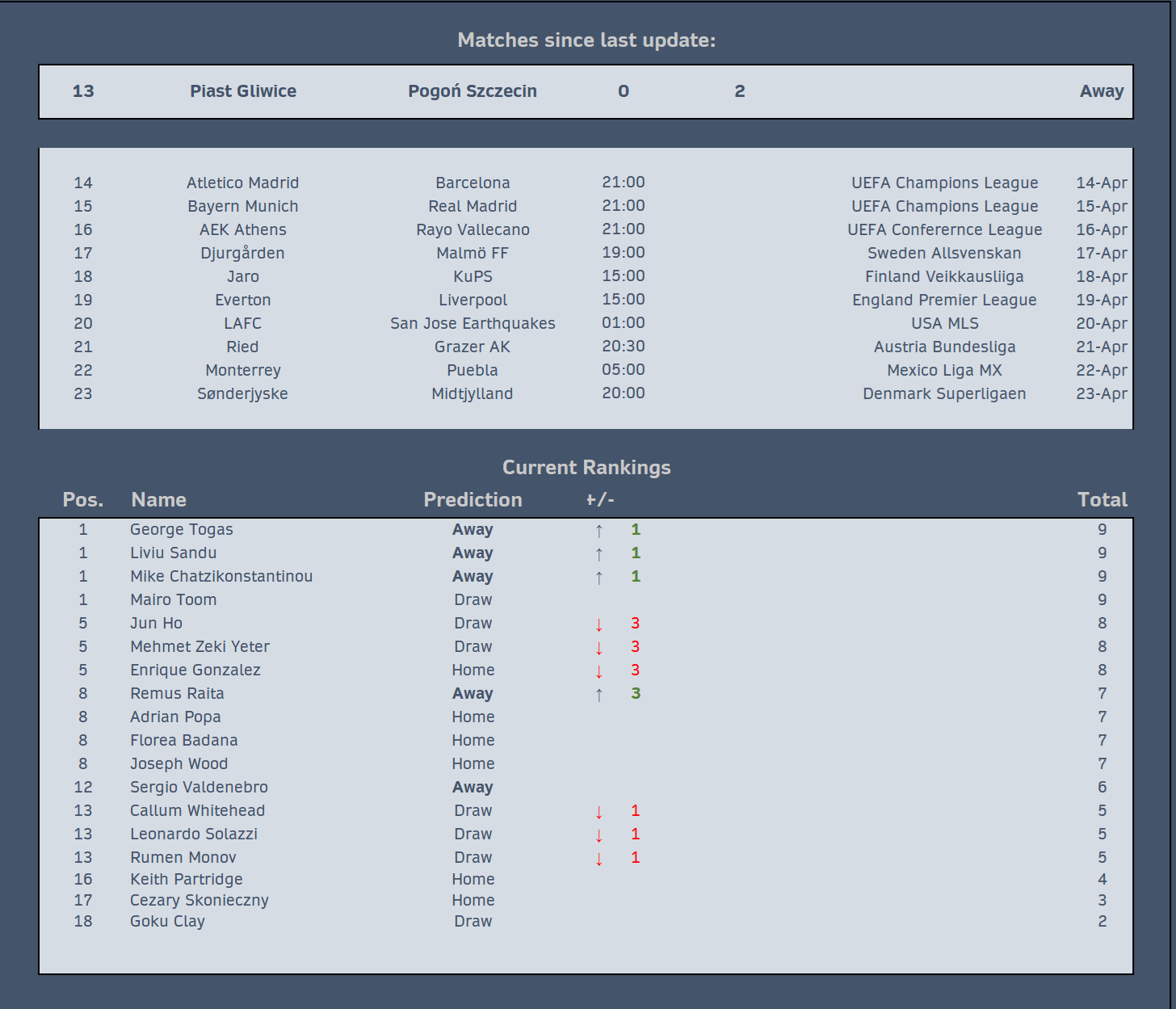Click the Sønderjyske team name
Image resolution: width=1176 pixels, height=1009 pixels.
point(243,393)
